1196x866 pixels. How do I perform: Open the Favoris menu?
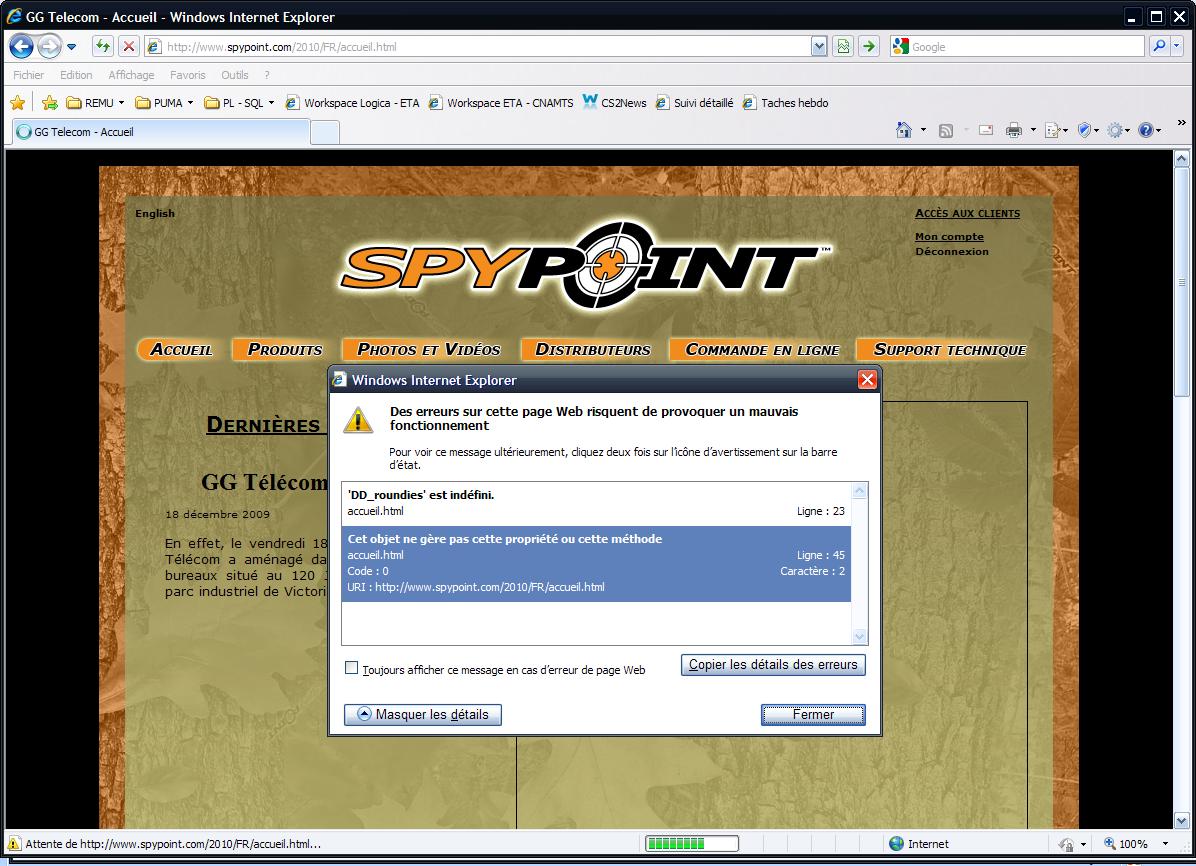pos(188,75)
